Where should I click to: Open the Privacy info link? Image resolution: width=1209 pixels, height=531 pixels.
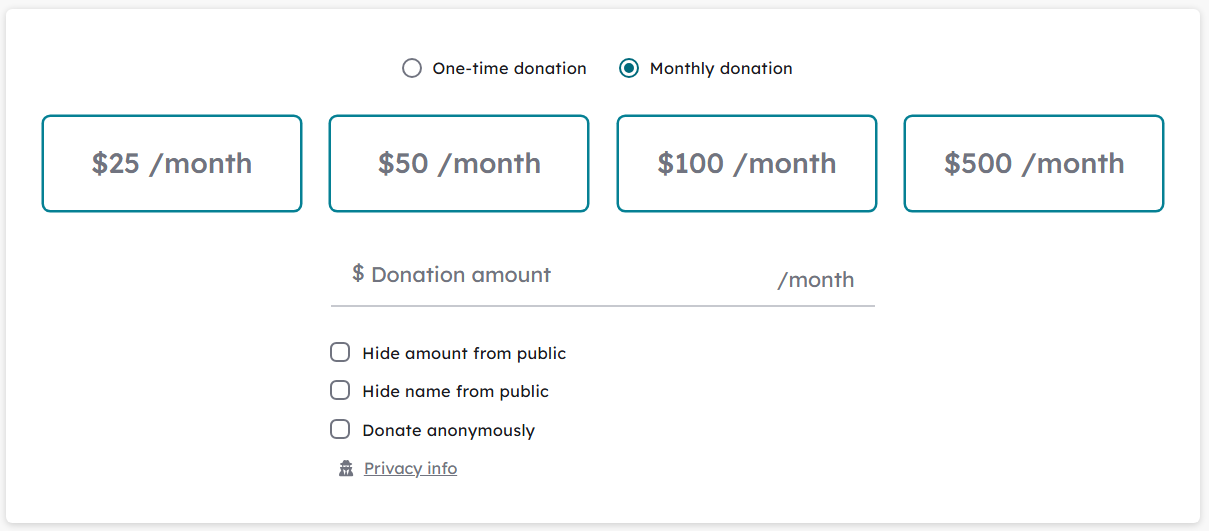pos(410,468)
